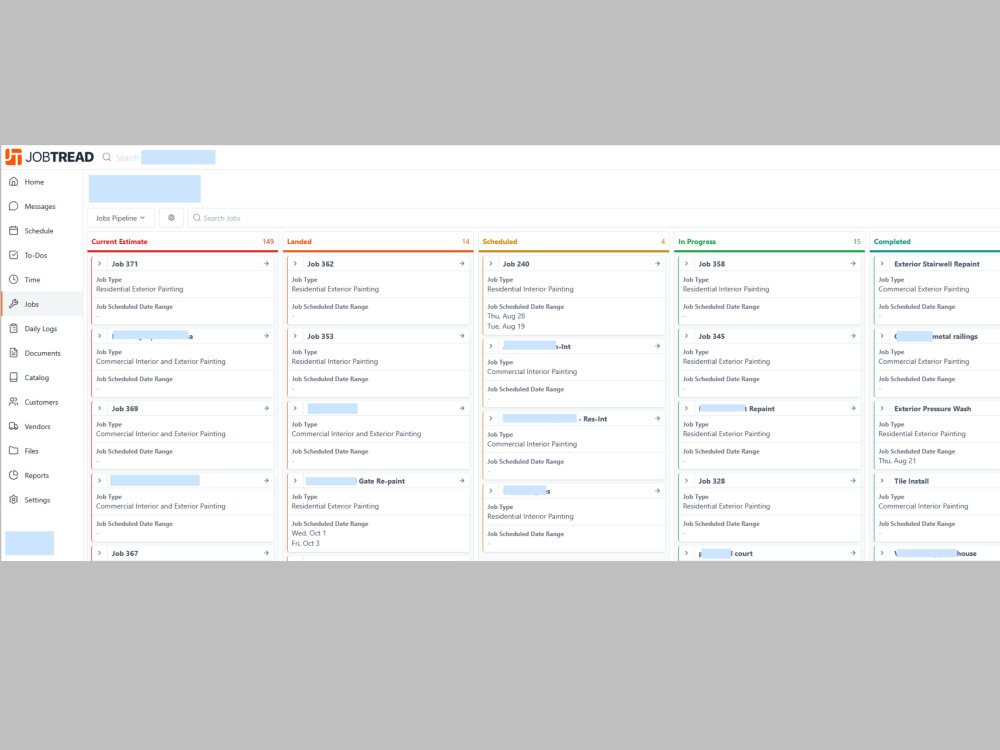The width and height of the screenshot is (1000, 750).
Task: Expand the Job 362 card
Action: click(x=295, y=263)
